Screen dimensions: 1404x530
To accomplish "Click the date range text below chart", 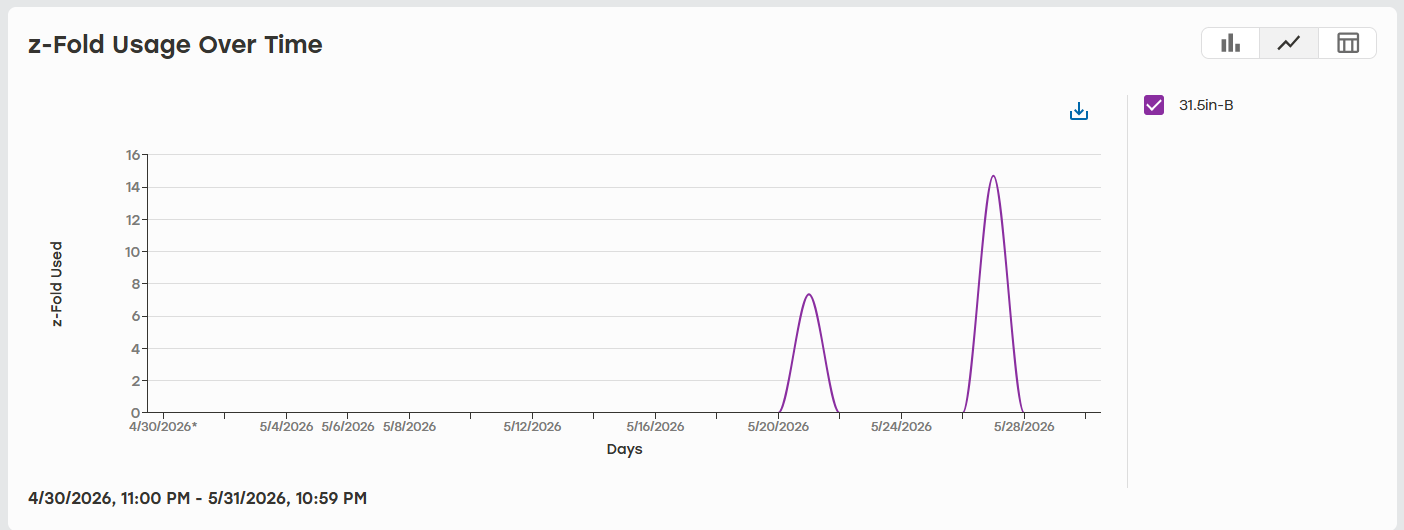I will pyautogui.click(x=197, y=497).
